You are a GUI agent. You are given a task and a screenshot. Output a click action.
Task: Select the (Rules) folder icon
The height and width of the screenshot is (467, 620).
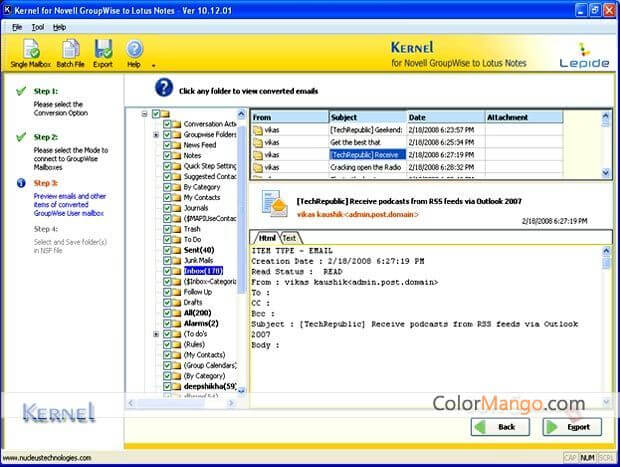coord(176,344)
